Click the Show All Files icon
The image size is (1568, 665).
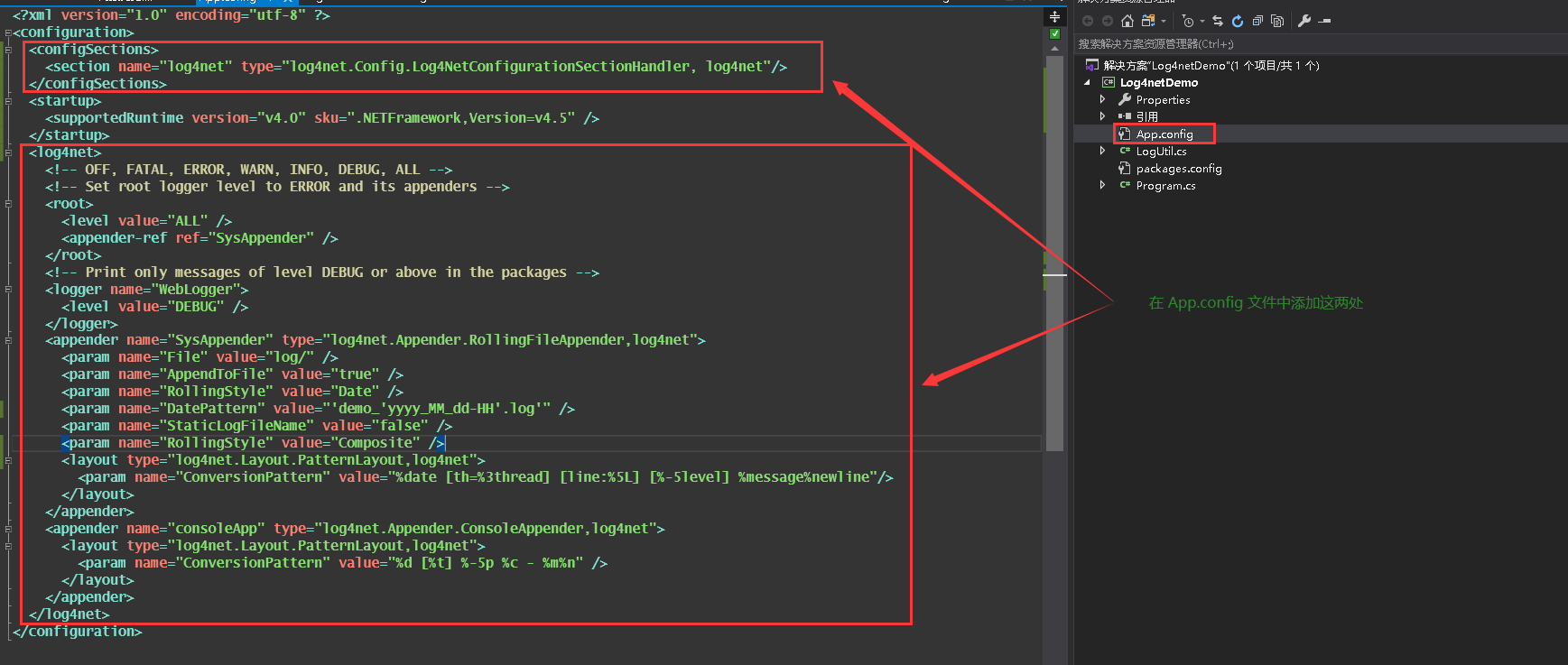(1276, 21)
